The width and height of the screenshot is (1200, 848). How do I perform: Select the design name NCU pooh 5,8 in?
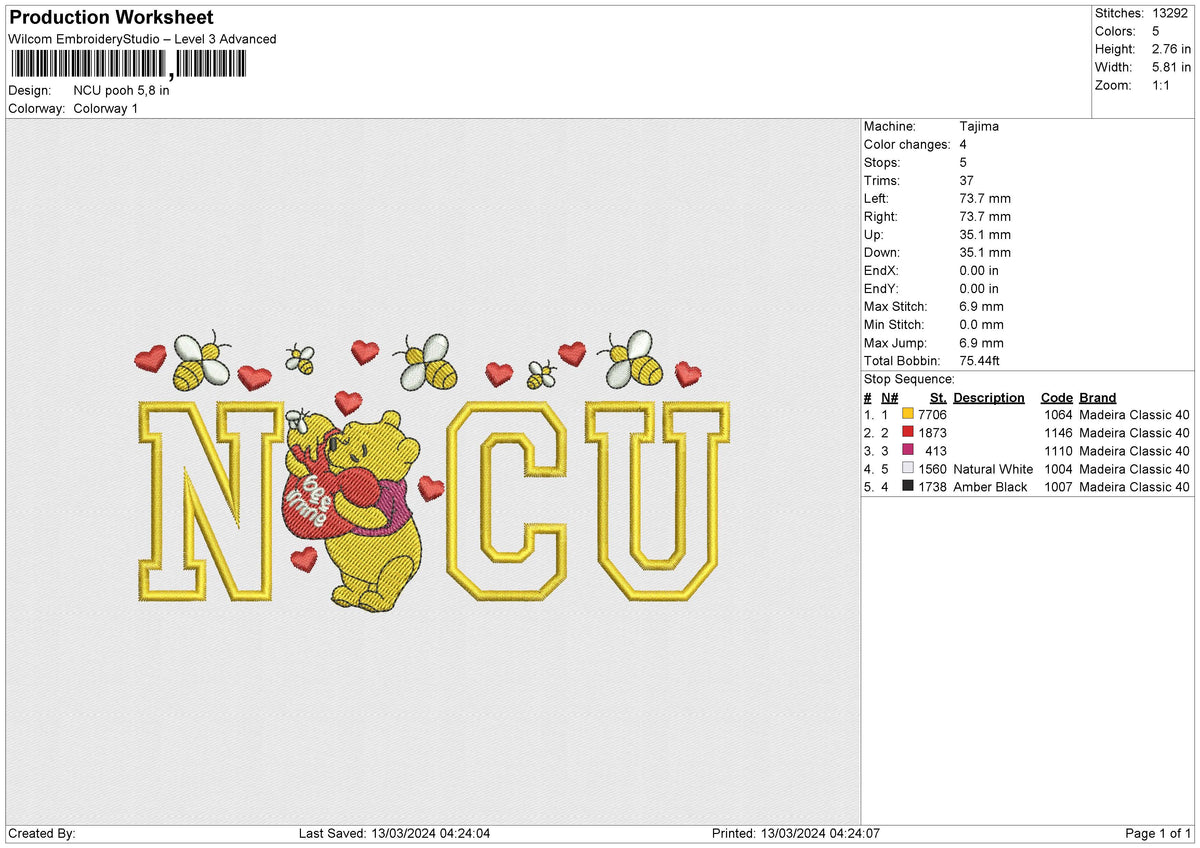tap(121, 90)
